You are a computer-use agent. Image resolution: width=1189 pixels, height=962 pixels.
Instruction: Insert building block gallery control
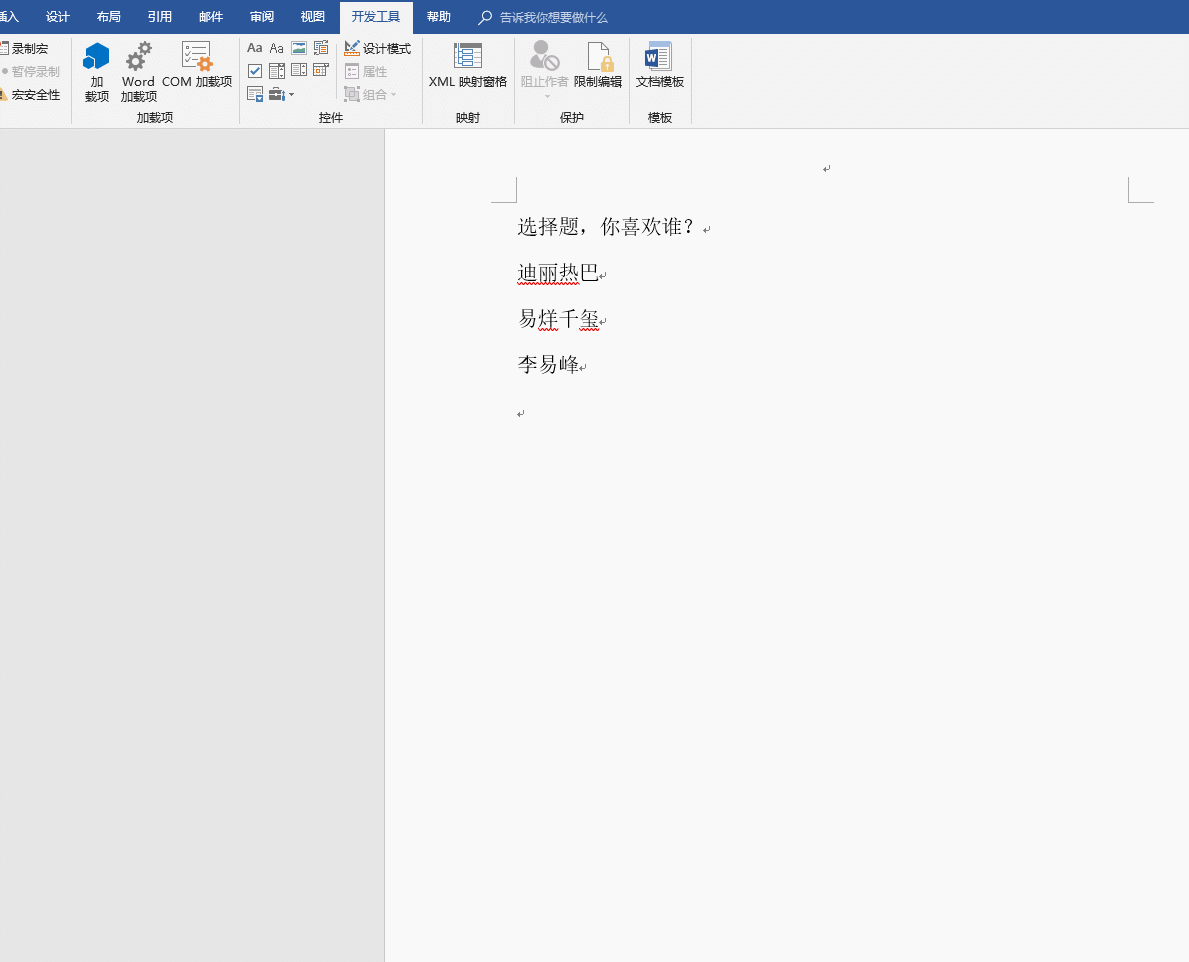coord(321,48)
